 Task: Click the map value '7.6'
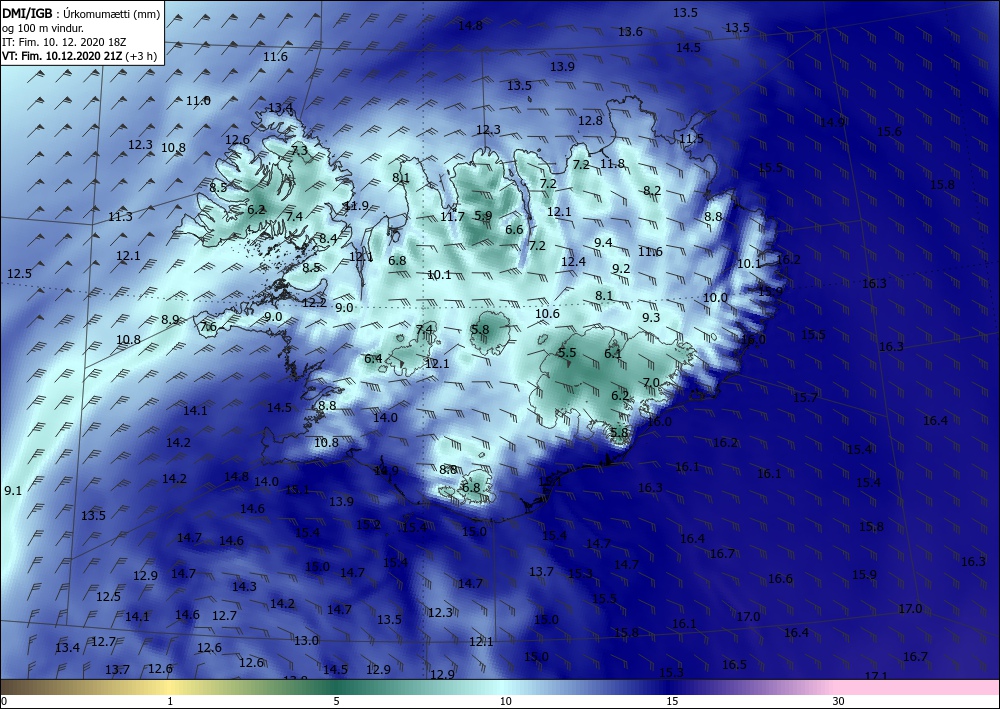209,327
